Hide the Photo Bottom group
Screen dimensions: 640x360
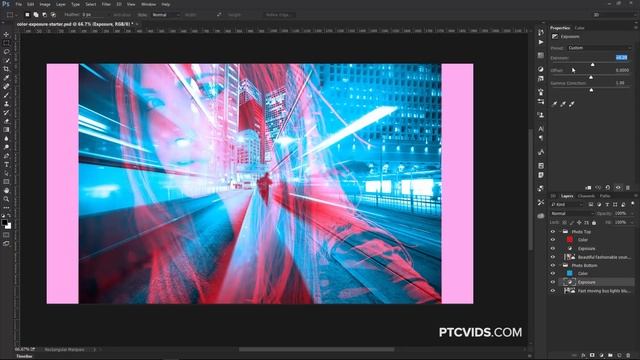pyautogui.click(x=553, y=265)
